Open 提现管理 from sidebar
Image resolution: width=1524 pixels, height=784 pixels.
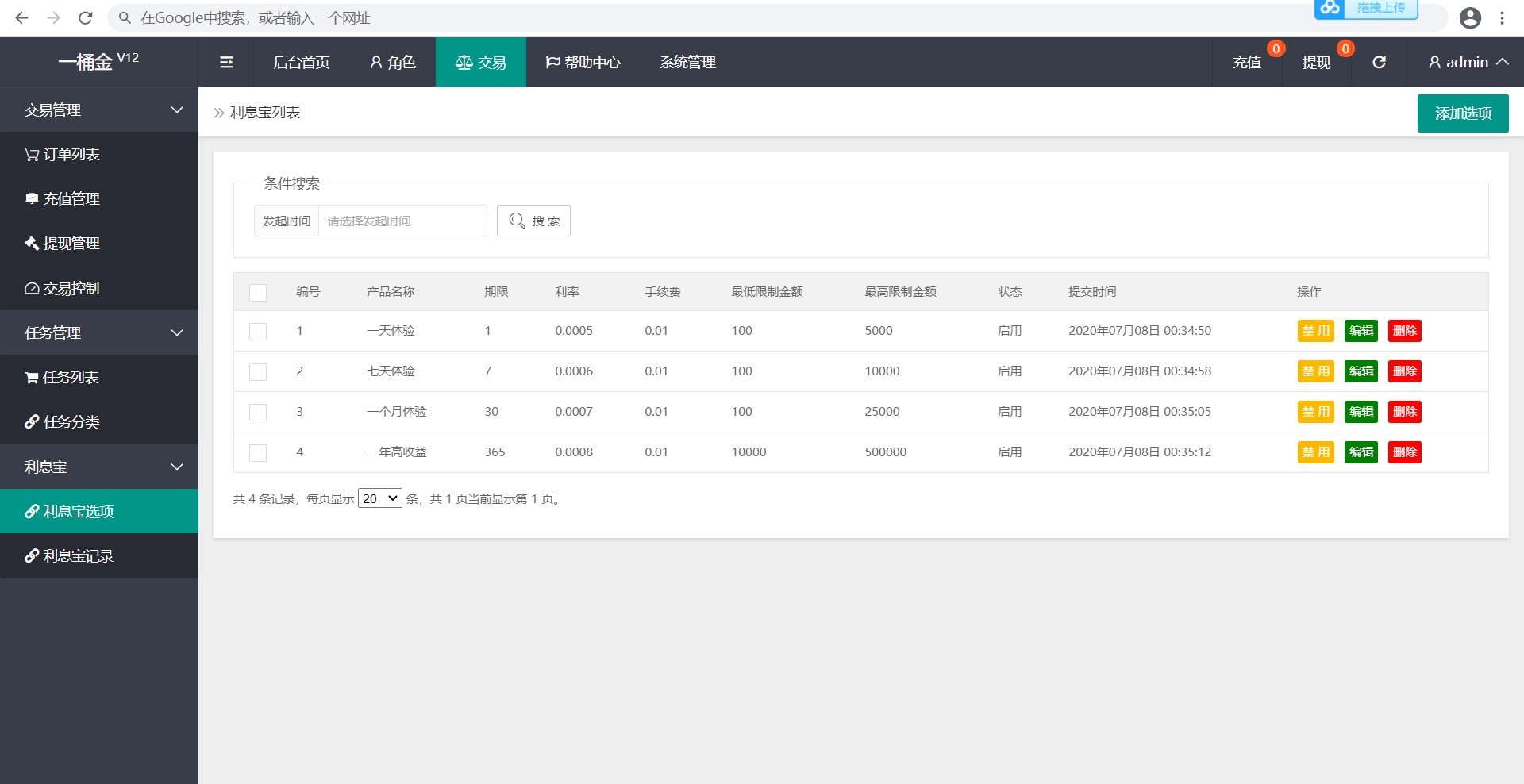[x=99, y=243]
